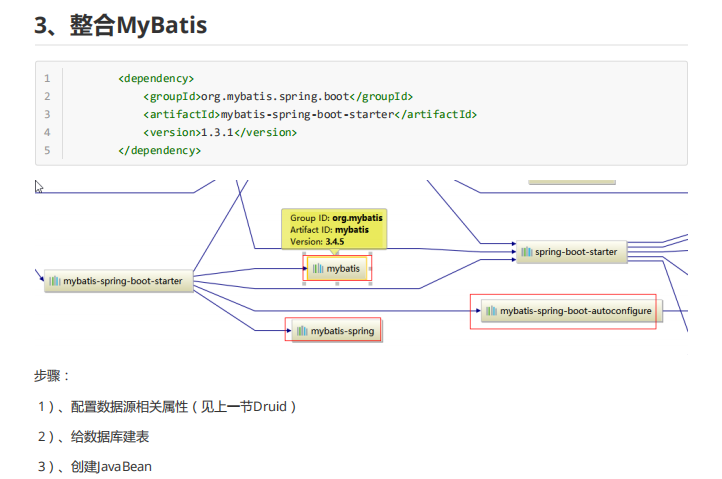Click the opening <dependency> tag line
Viewport: 722px width, 479px height.
tap(156, 78)
